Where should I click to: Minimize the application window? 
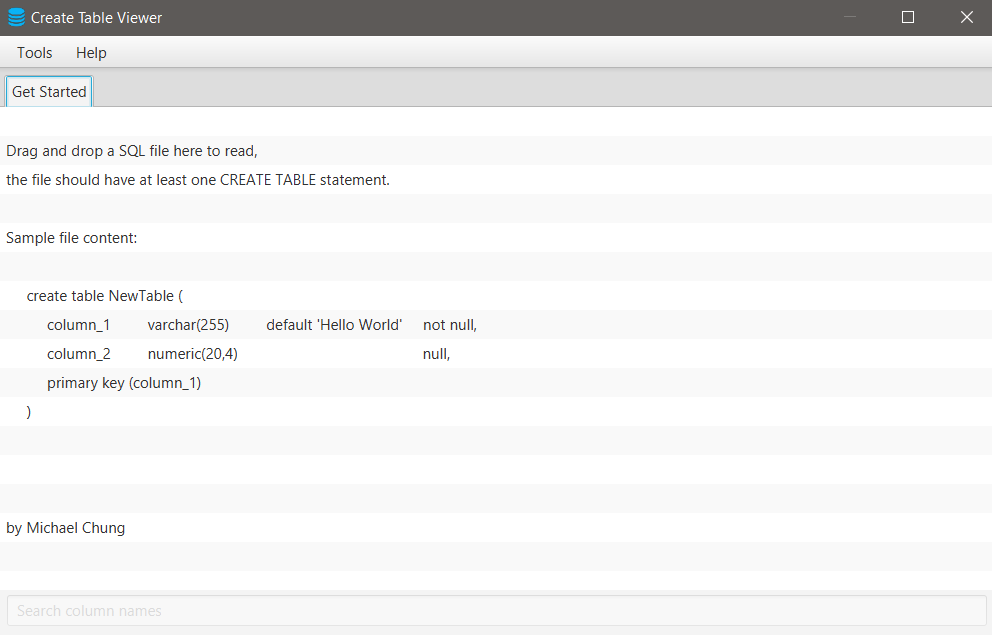pyautogui.click(x=850, y=17)
